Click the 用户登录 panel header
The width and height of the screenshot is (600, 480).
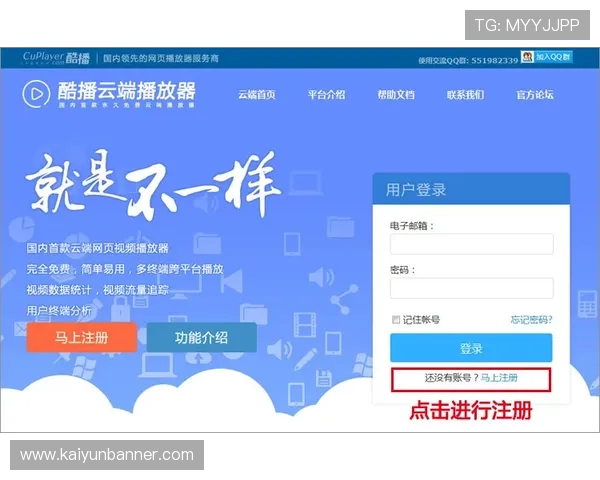(471, 189)
